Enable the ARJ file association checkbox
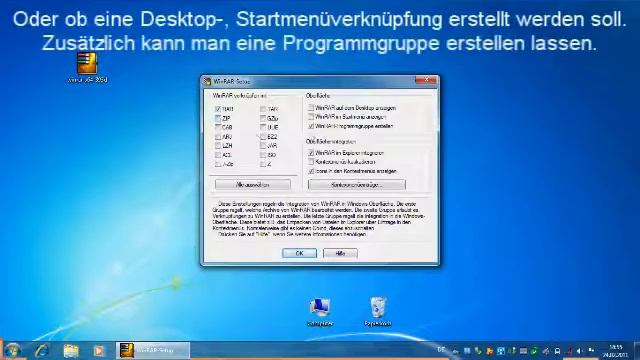The height and width of the screenshot is (360, 640). point(218,137)
